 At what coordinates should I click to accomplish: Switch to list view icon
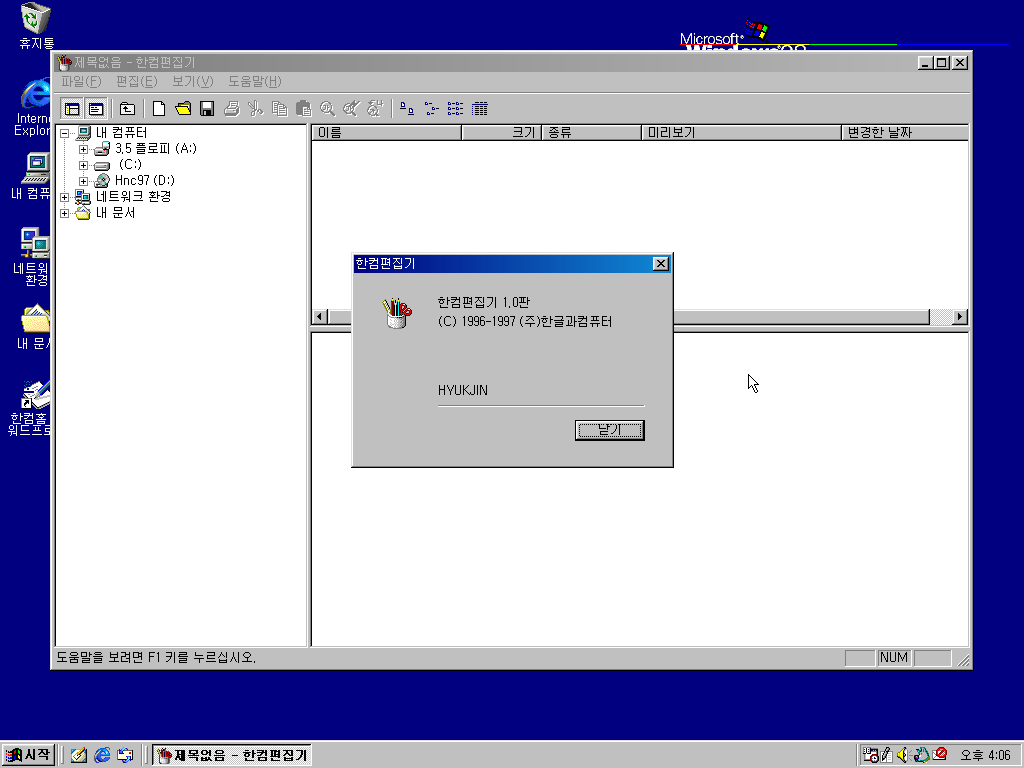[x=455, y=109]
